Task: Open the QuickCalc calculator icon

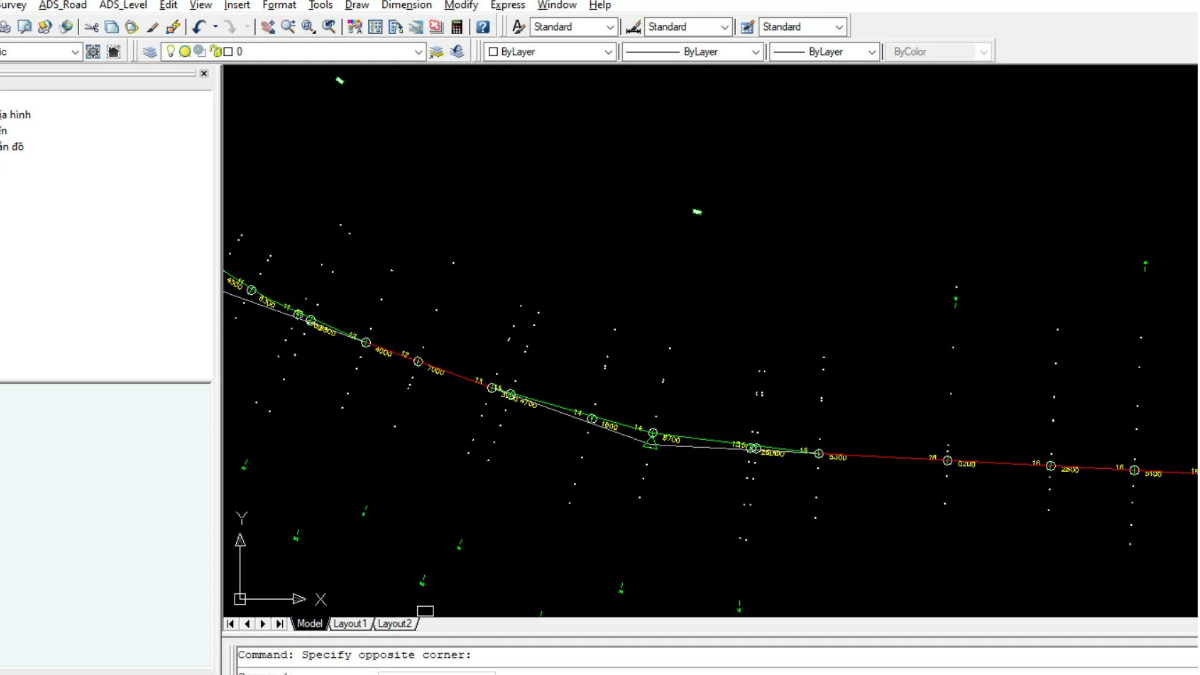Action: [x=457, y=27]
